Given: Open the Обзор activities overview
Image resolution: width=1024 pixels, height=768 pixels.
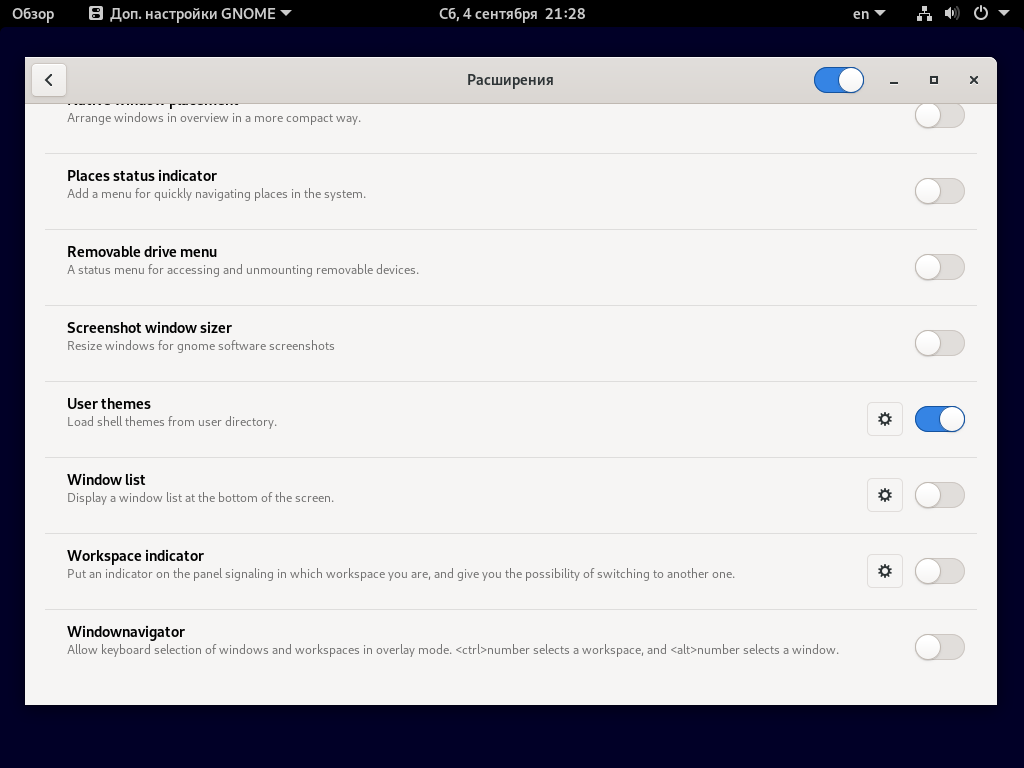Looking at the screenshot, I should click(33, 14).
